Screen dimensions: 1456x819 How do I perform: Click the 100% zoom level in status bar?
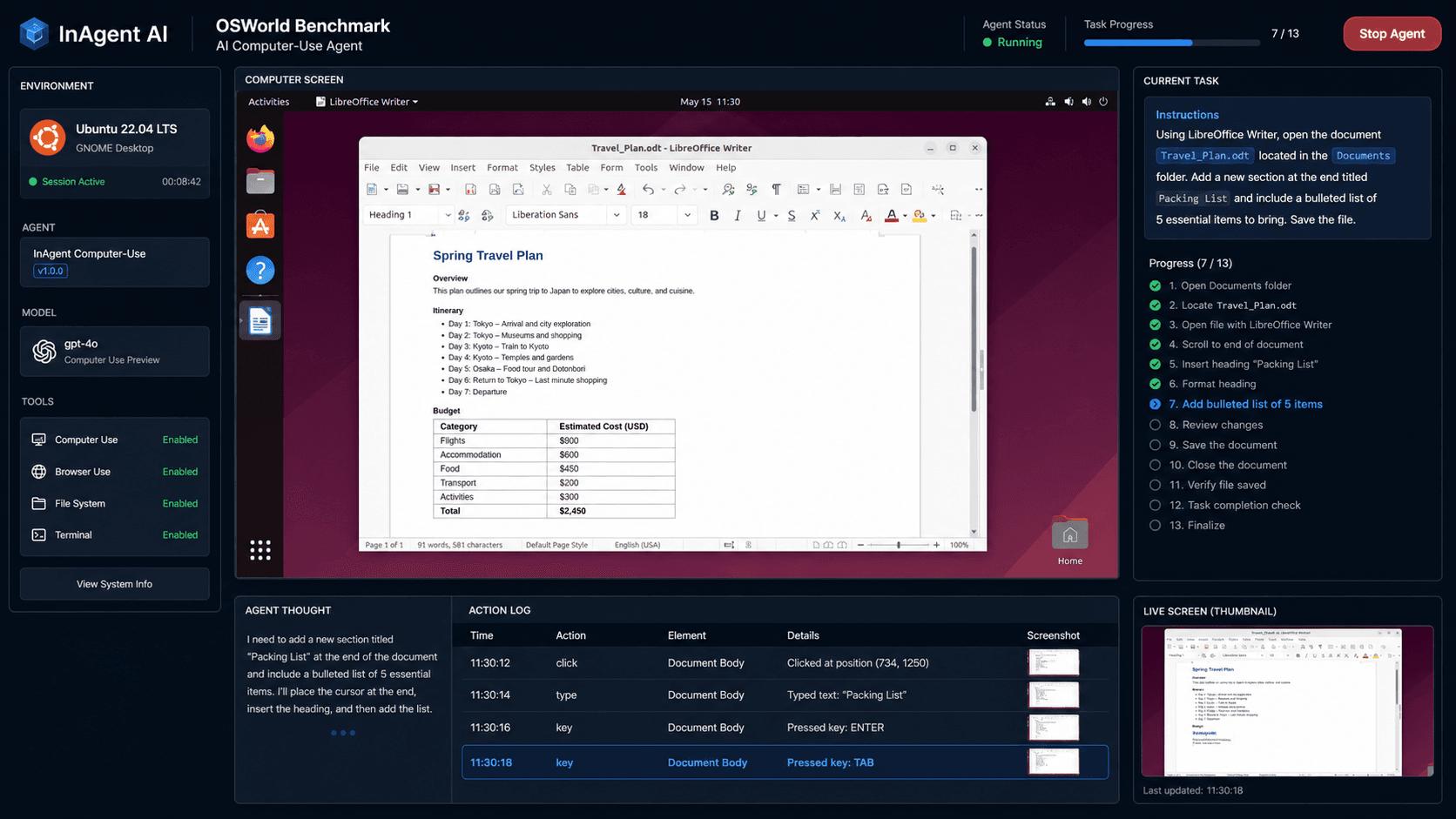point(959,545)
